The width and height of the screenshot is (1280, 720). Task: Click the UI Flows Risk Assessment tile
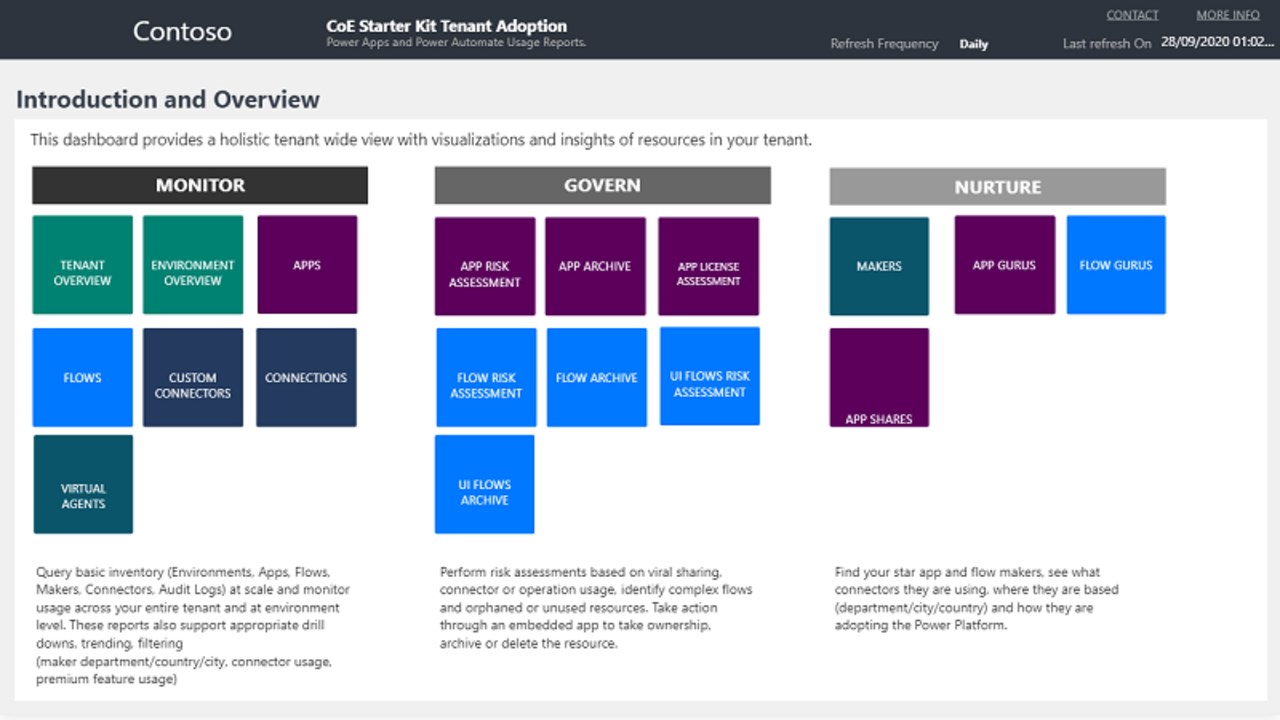click(x=710, y=377)
